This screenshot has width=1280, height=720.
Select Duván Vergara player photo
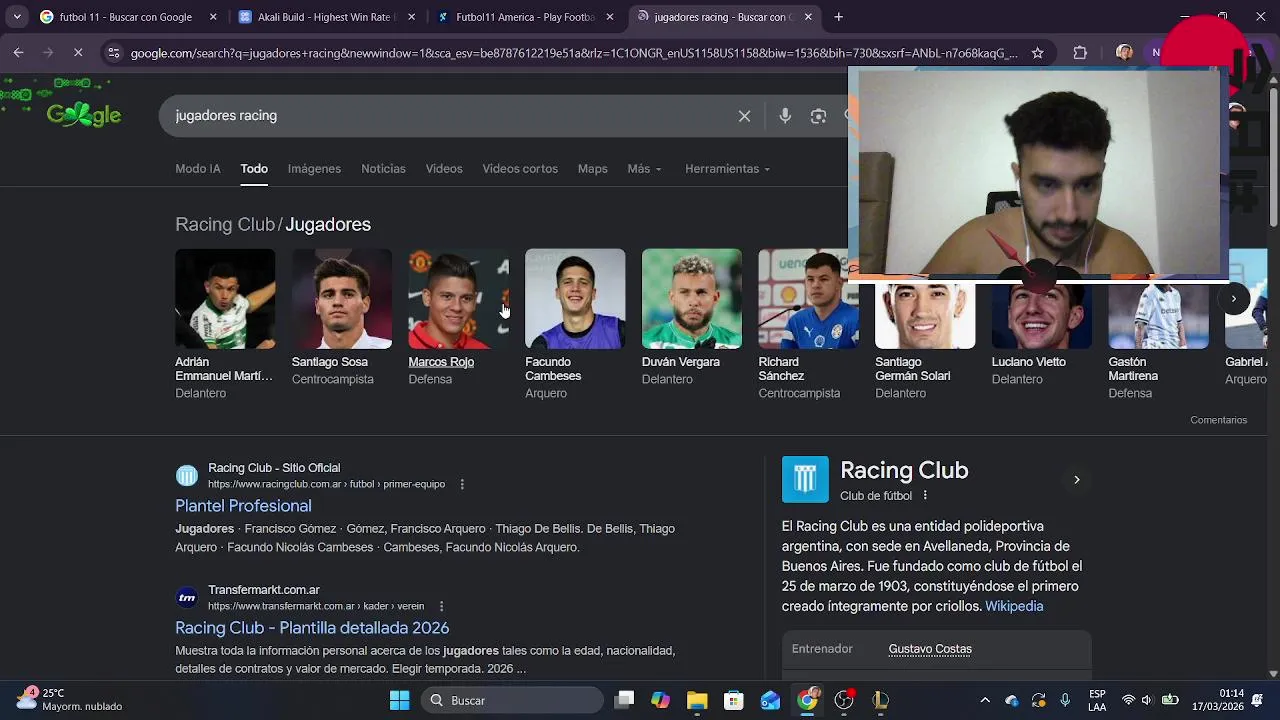coord(692,299)
